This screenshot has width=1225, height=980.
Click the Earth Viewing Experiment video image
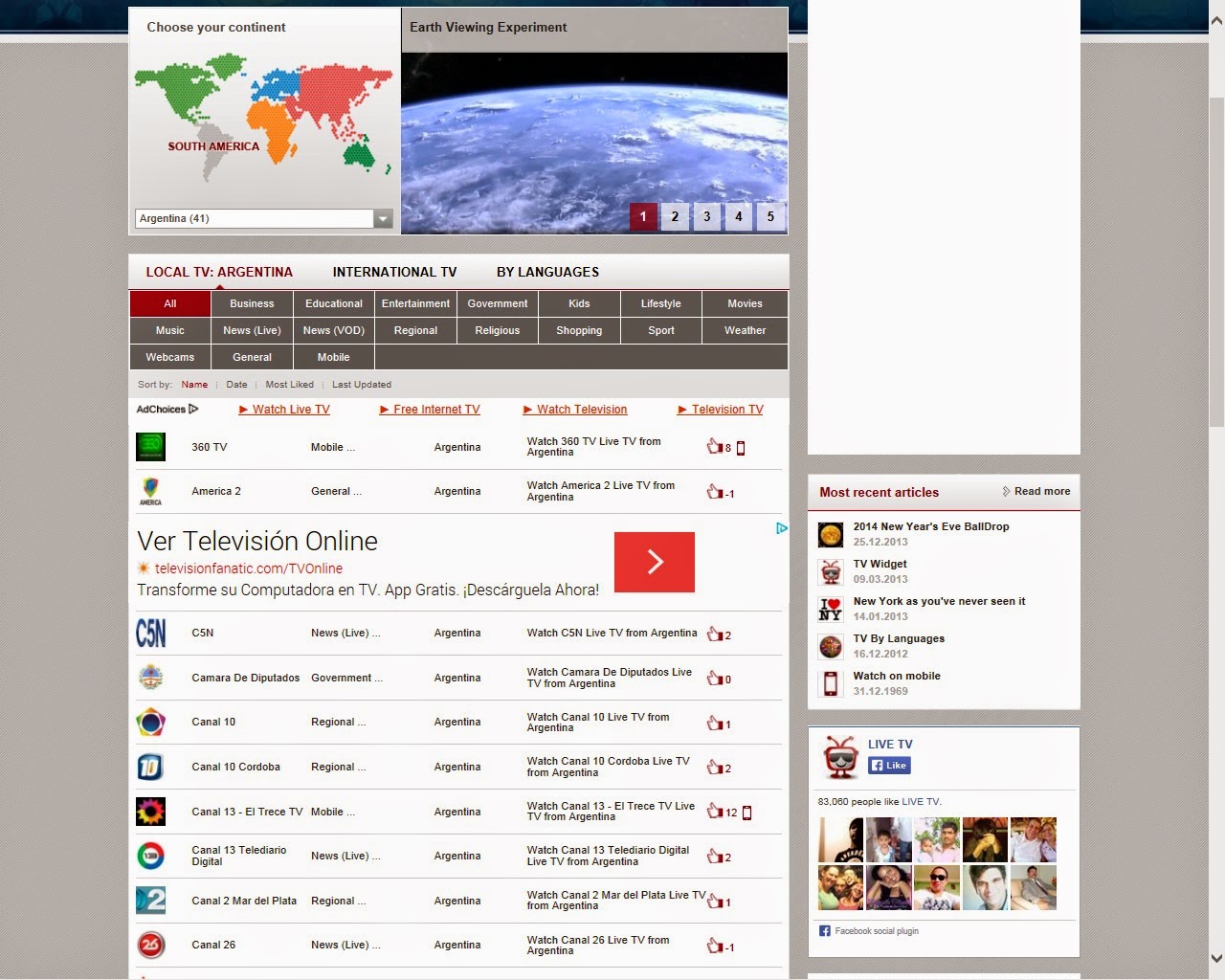pos(594,143)
